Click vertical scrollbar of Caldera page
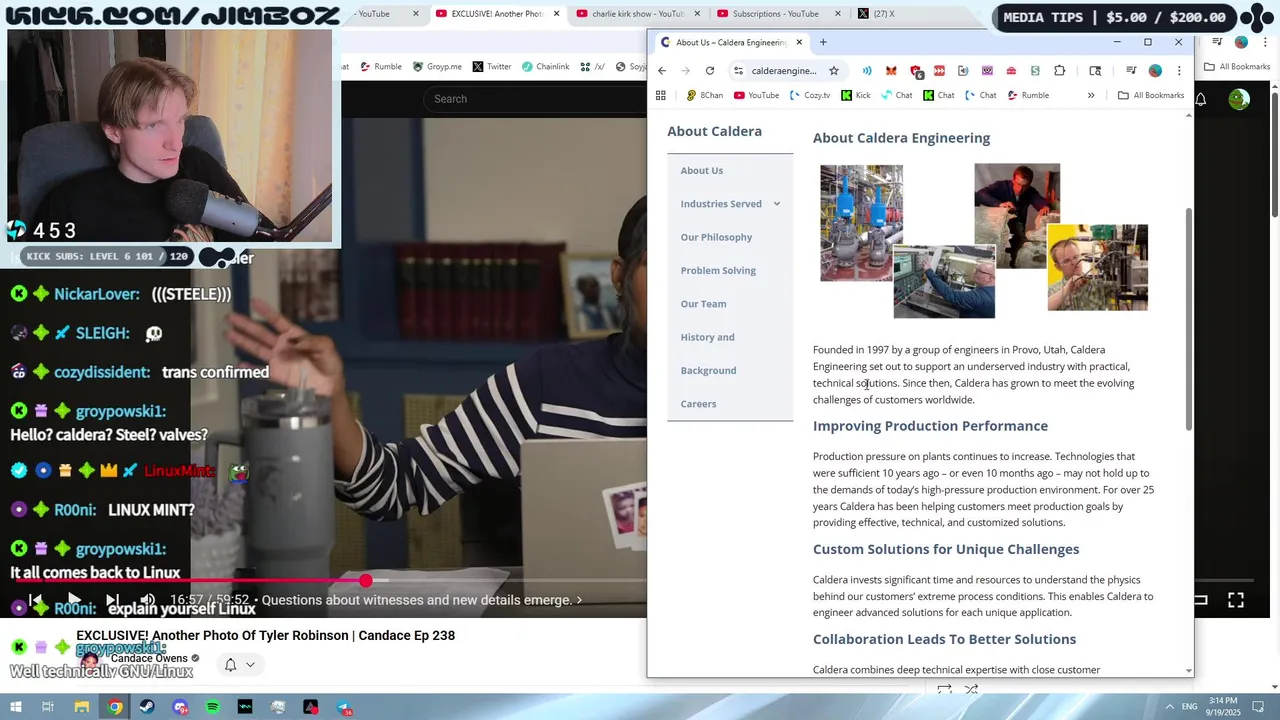Image resolution: width=1280 pixels, height=720 pixels. point(1188,320)
